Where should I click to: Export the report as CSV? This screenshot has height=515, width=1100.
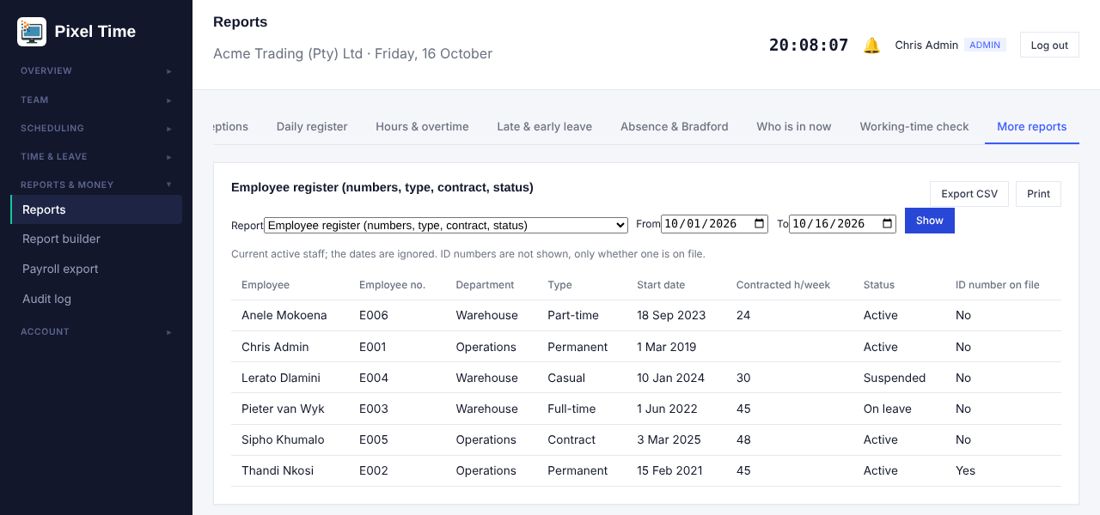[x=969, y=194]
